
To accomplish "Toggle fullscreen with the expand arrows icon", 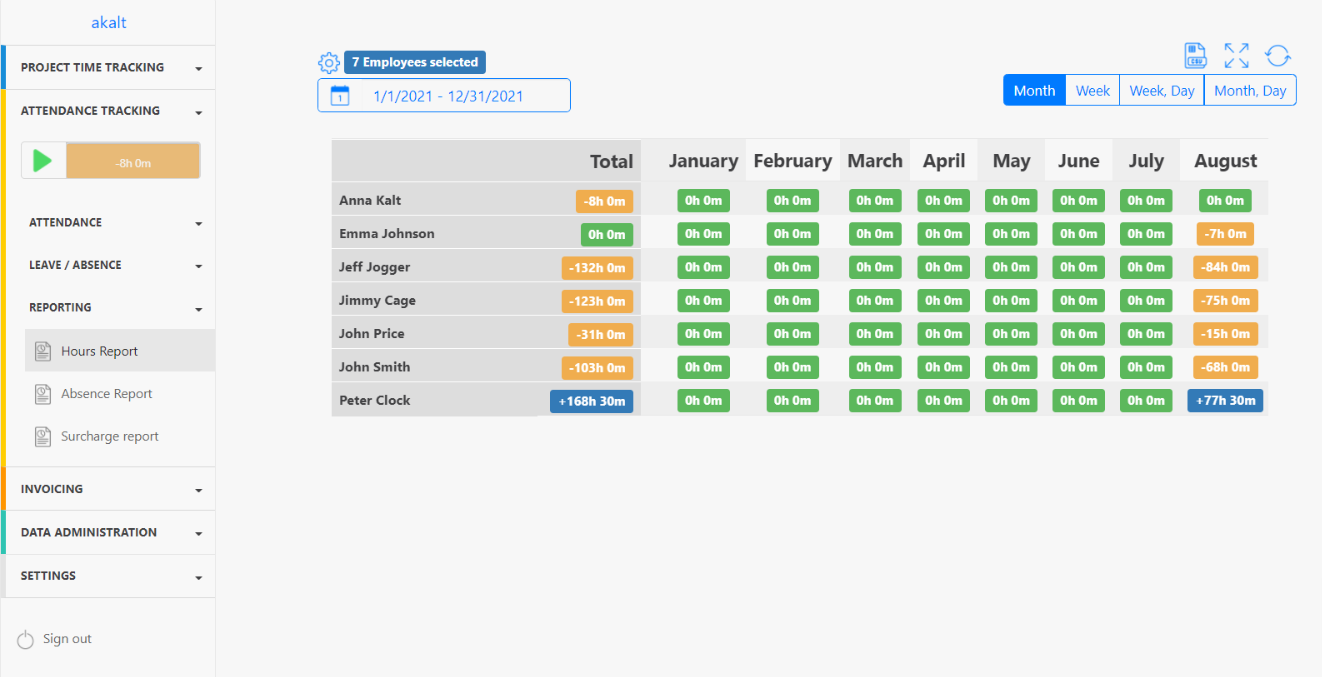I will tap(1237, 55).
